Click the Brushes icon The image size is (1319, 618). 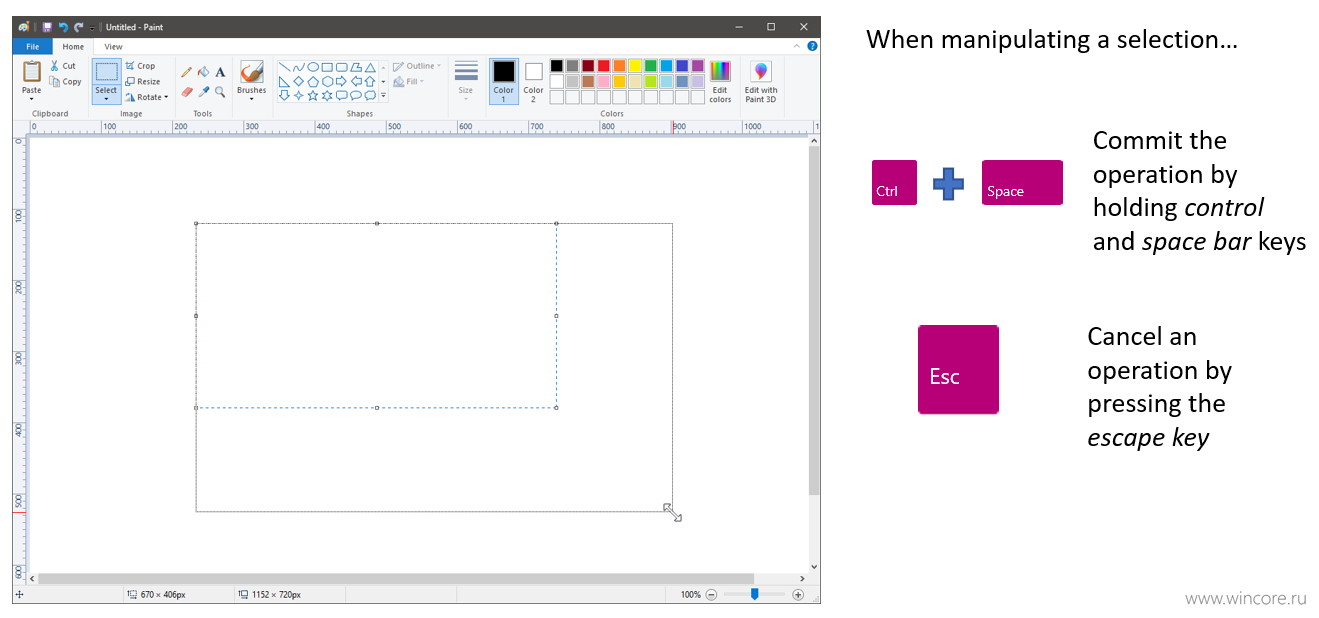tap(252, 72)
